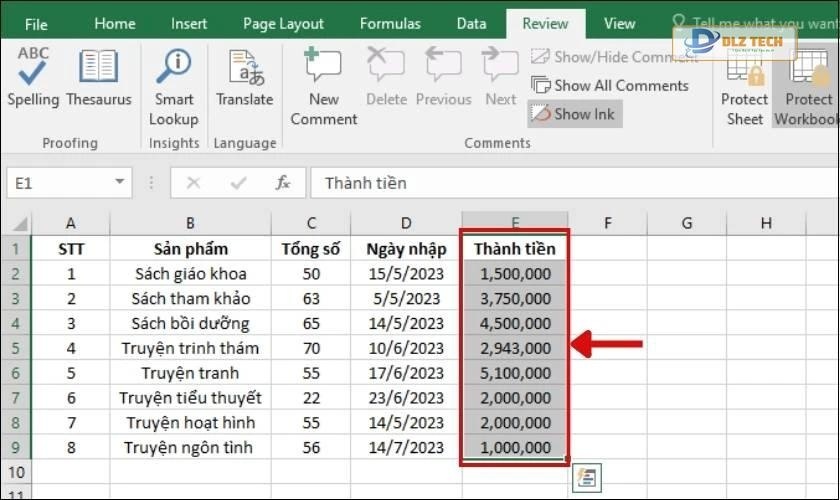Go to Next comment

[500, 77]
